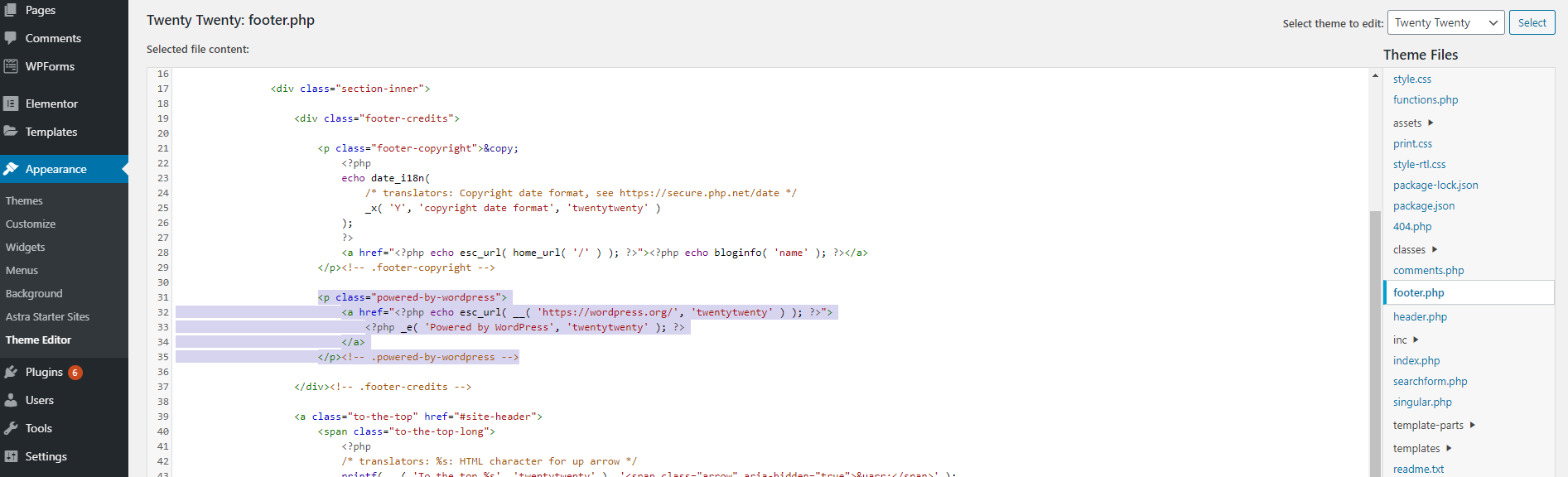Click the Select theme button
The height and width of the screenshot is (477, 1568).
1532,22
